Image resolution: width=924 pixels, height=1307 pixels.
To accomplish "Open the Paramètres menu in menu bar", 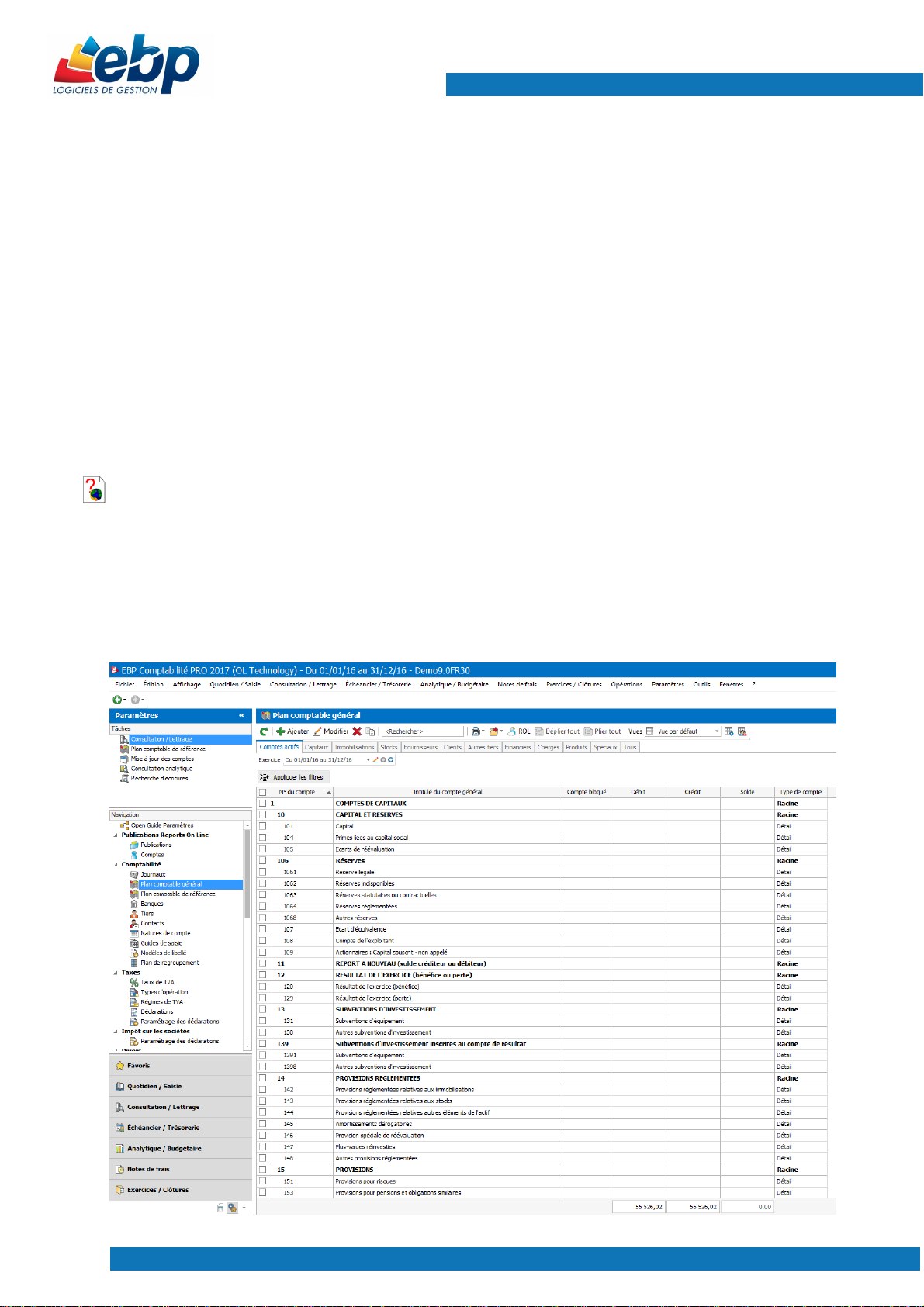I will coord(668,684).
